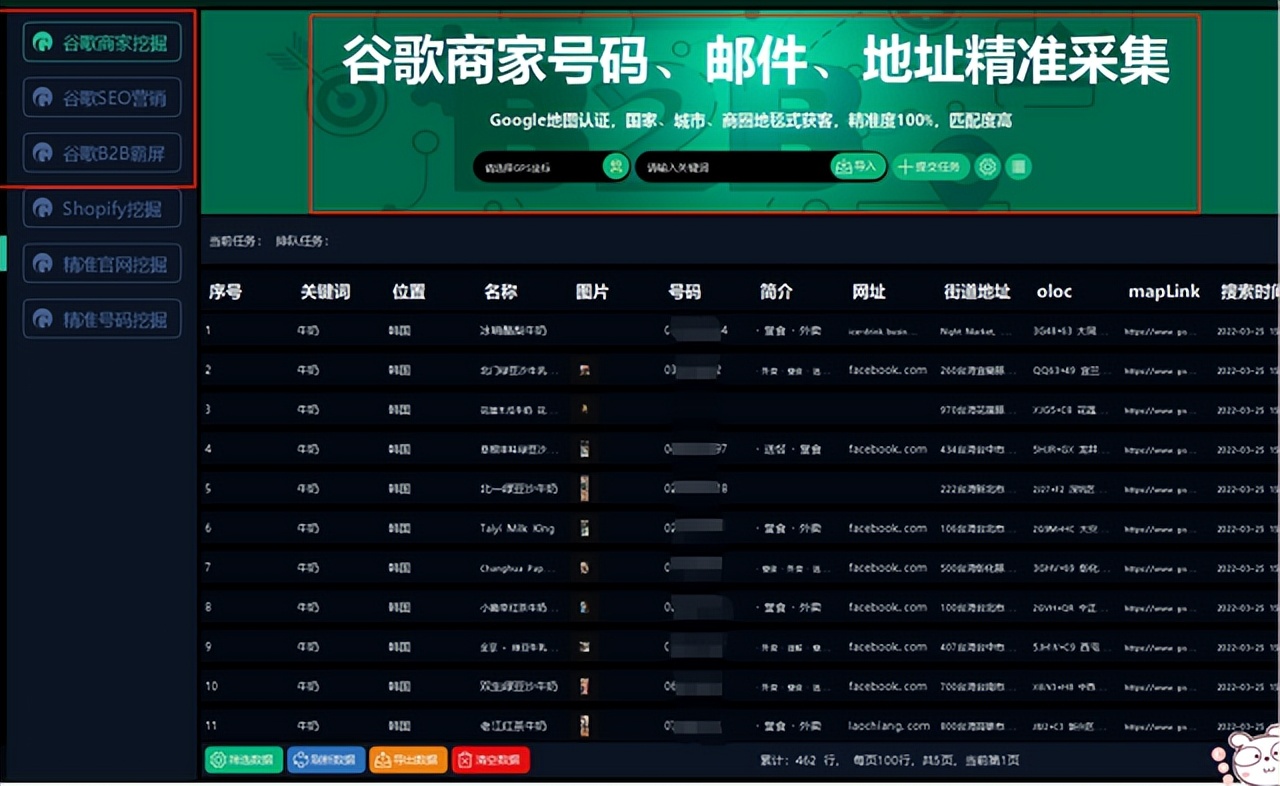
Task: Click the 导入 import button
Action: (858, 166)
